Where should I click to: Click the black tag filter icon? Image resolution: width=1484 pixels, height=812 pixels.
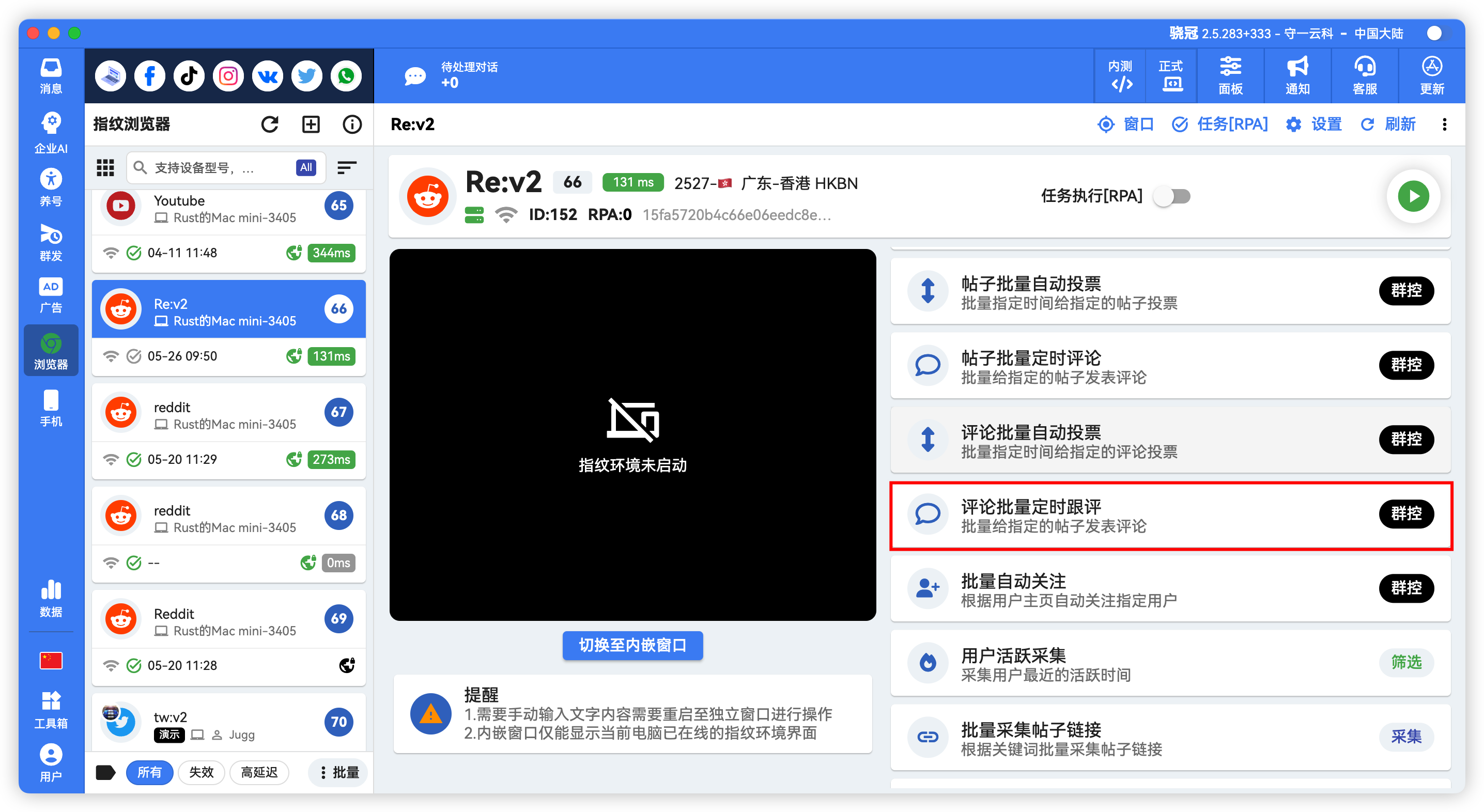click(105, 772)
